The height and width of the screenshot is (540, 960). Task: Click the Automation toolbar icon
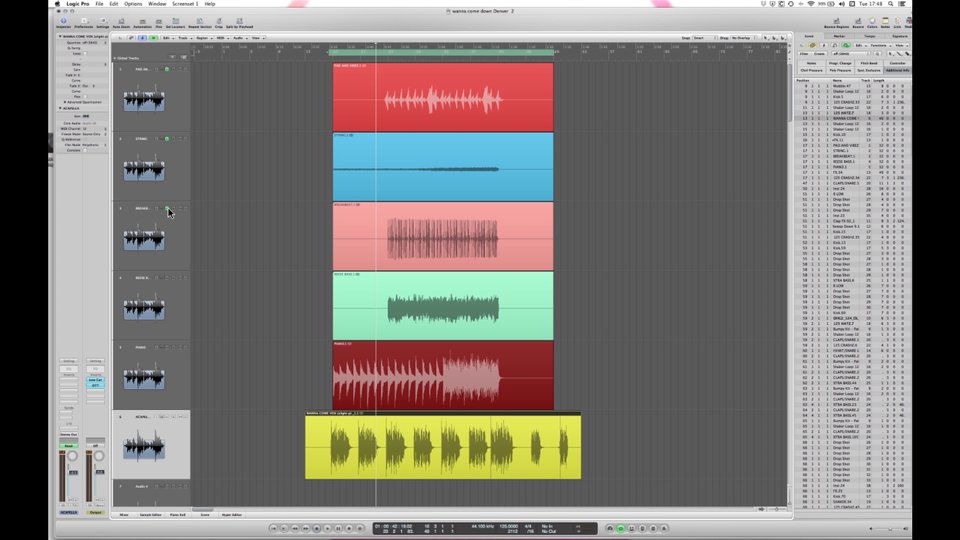tap(142, 23)
